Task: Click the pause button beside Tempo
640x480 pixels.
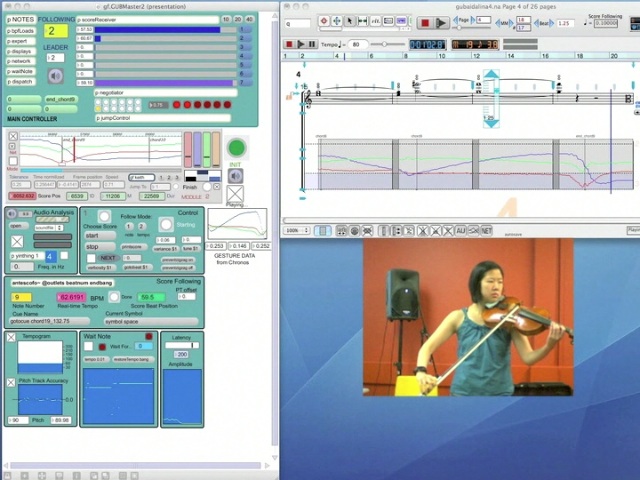Action: point(312,44)
